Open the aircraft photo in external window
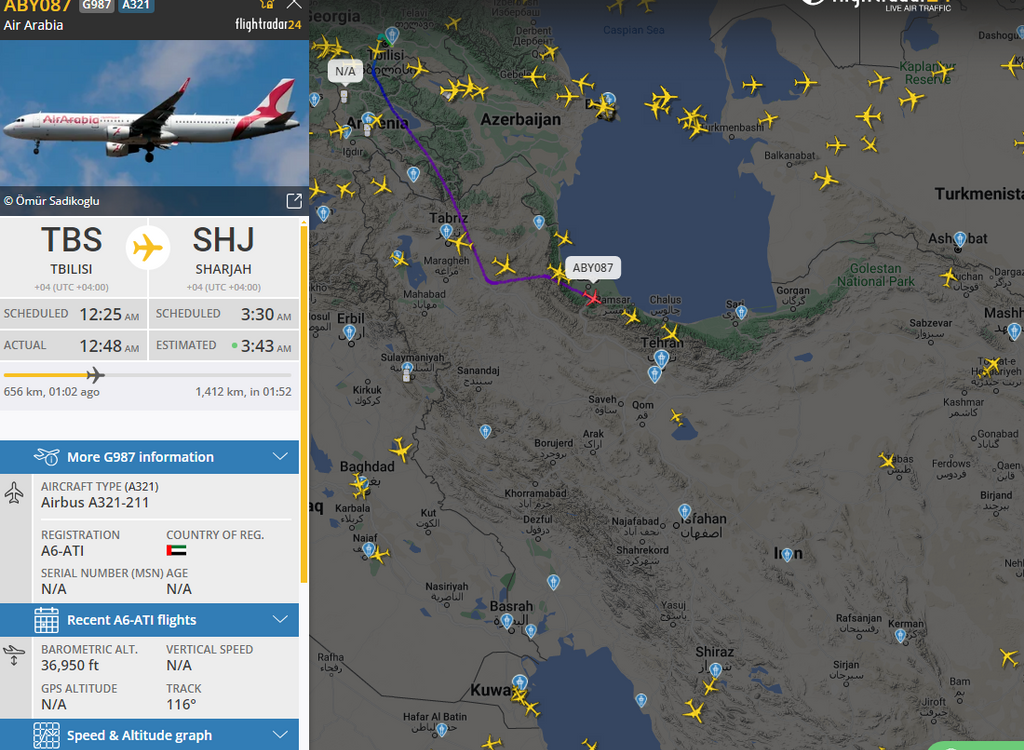Viewport: 1024px width, 750px height. point(294,201)
